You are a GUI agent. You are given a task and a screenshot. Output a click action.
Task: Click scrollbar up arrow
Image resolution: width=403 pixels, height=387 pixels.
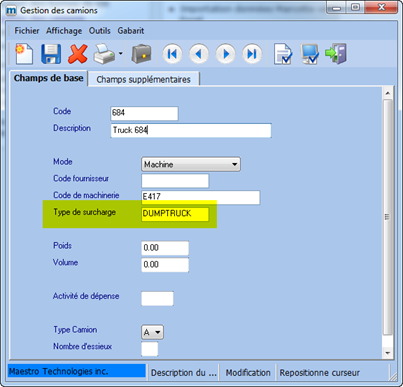(387, 93)
